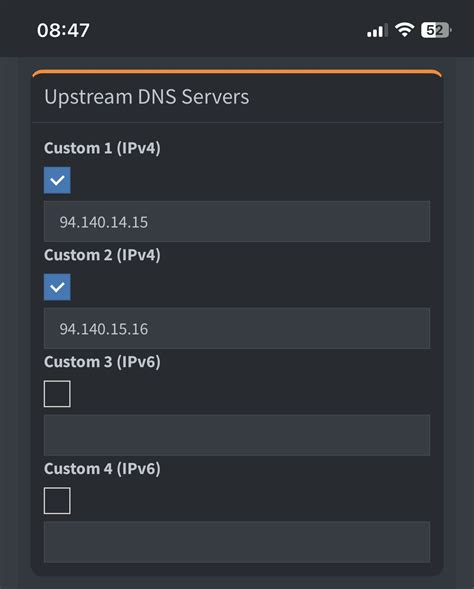Tap the white checkmark in Custom 1 box
The width and height of the screenshot is (474, 589).
pos(57,181)
